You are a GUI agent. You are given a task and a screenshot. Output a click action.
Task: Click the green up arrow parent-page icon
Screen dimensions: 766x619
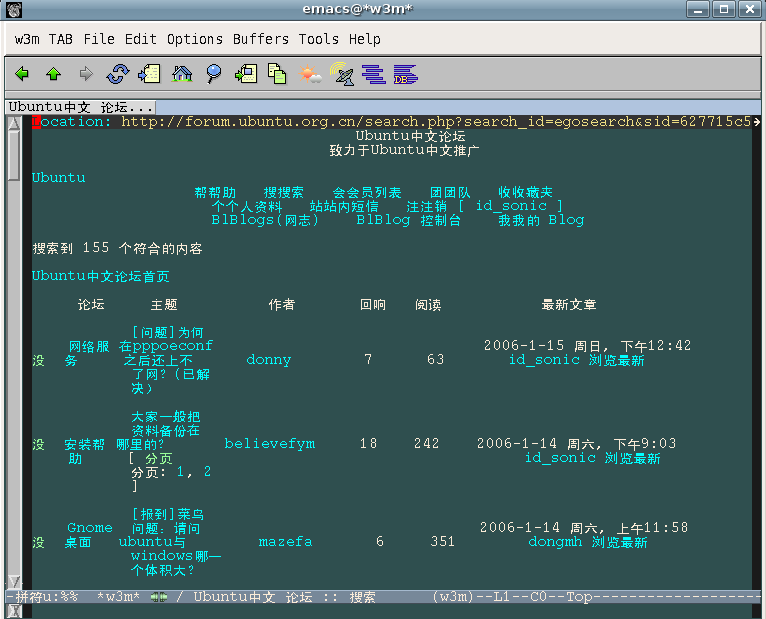(x=53, y=74)
